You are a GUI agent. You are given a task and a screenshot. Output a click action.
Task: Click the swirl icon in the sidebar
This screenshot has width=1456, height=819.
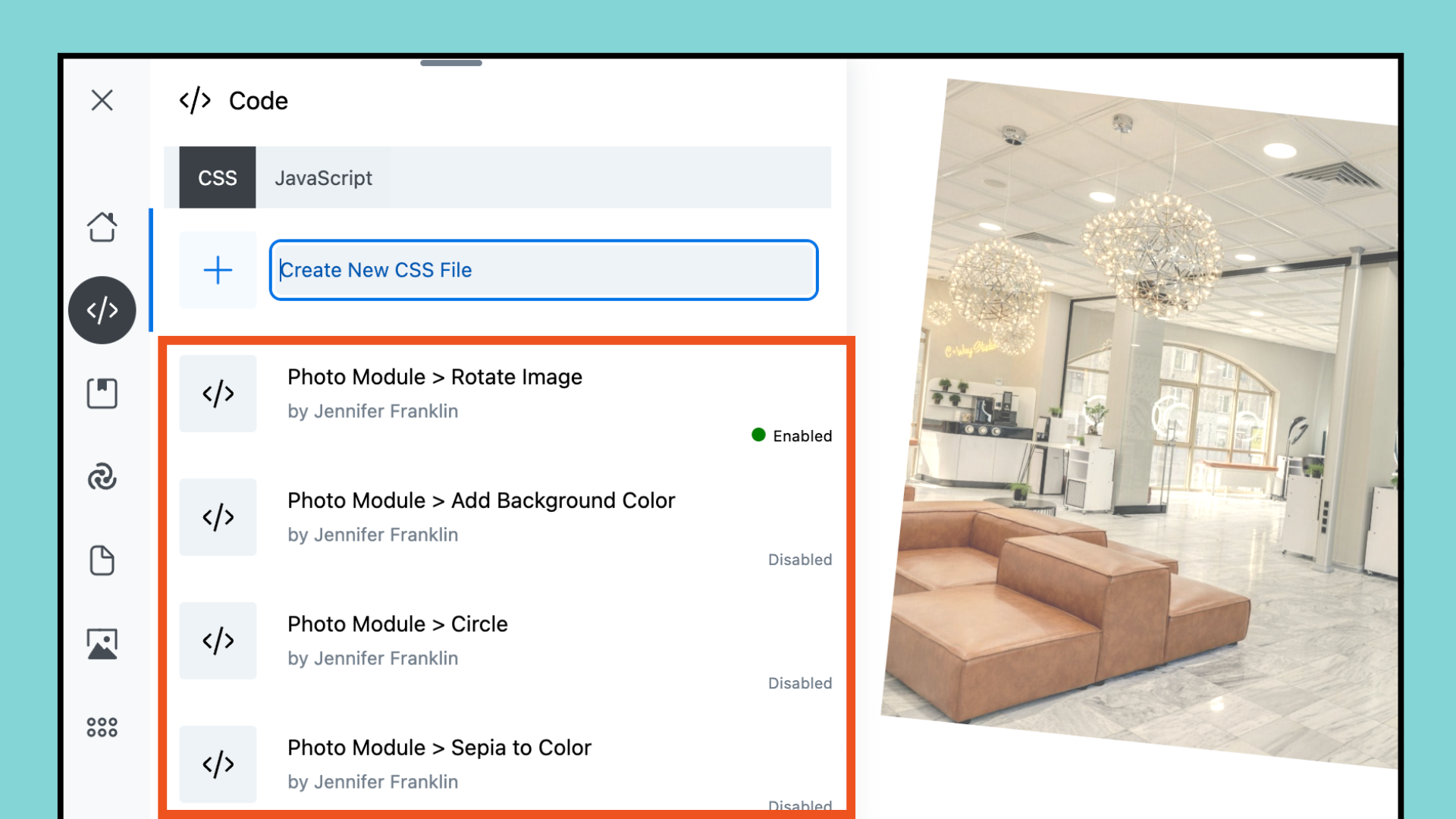pyautogui.click(x=102, y=477)
